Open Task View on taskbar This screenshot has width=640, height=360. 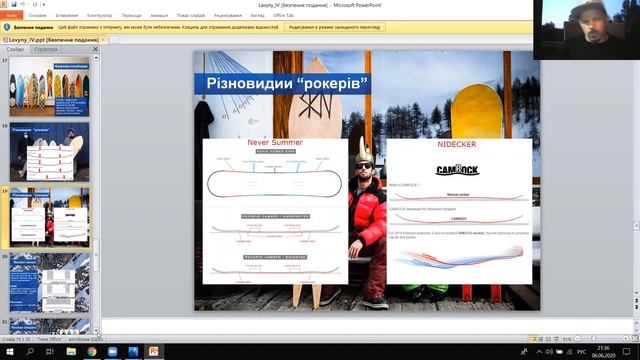(50, 351)
